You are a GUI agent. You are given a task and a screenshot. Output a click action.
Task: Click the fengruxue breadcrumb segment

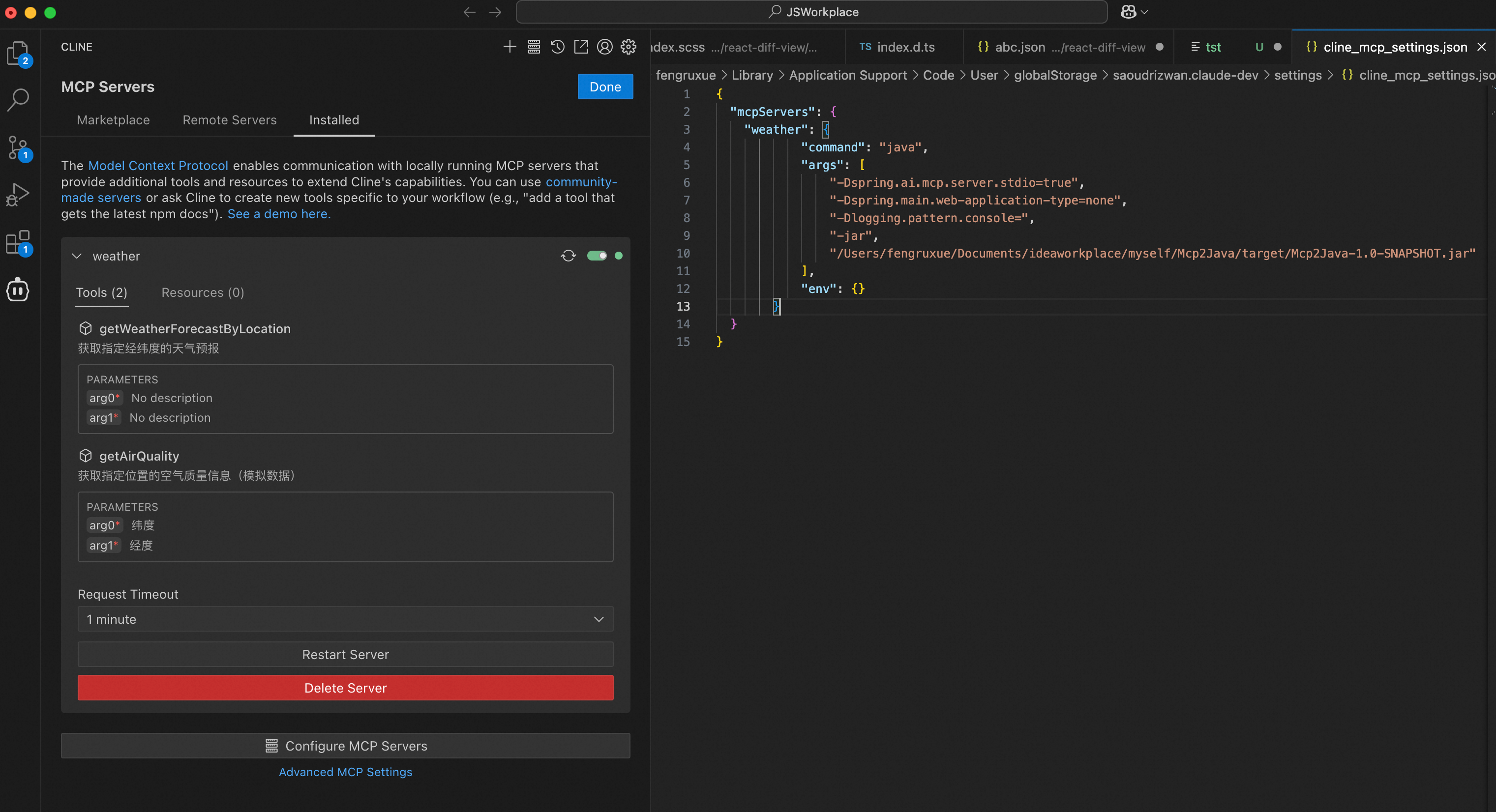click(686, 75)
